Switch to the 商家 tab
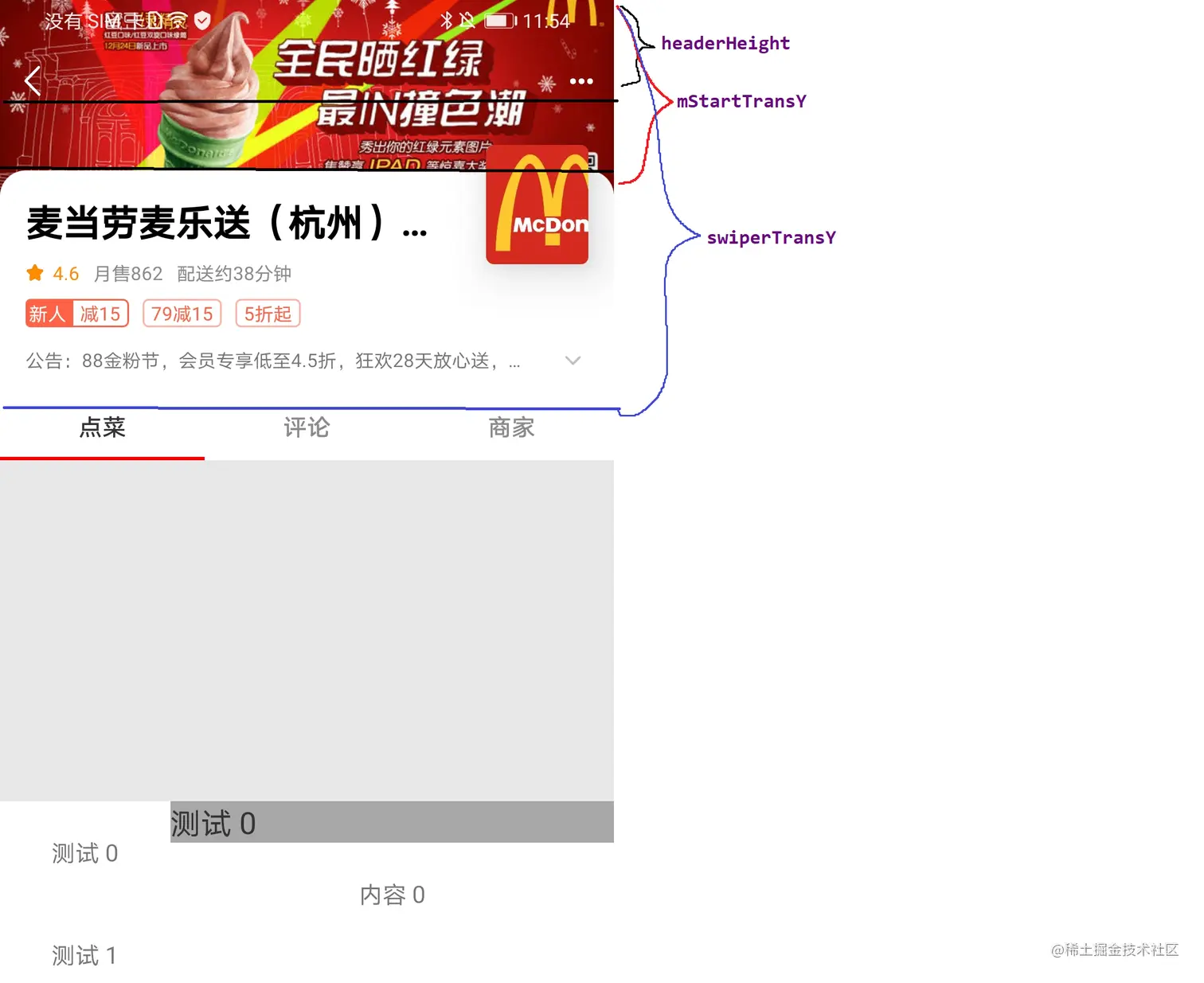 coord(511,427)
